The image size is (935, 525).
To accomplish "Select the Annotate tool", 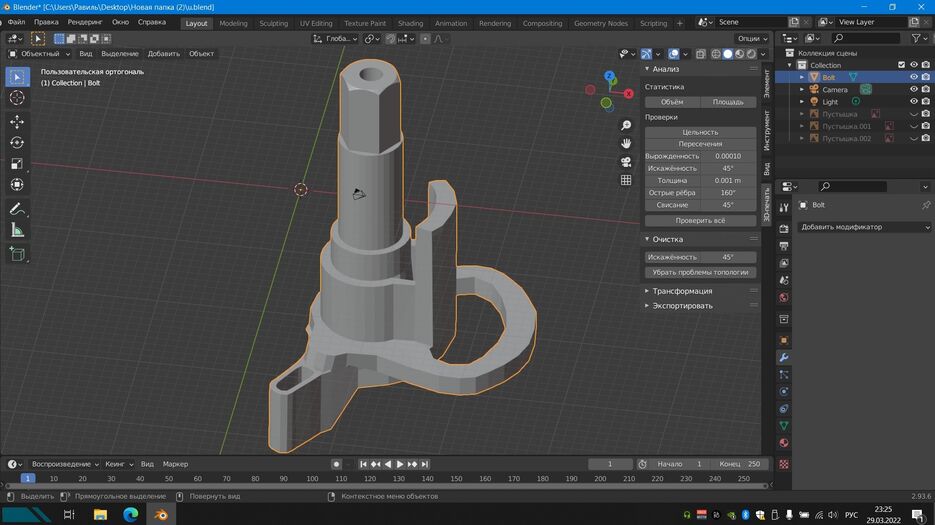I will (x=17, y=209).
